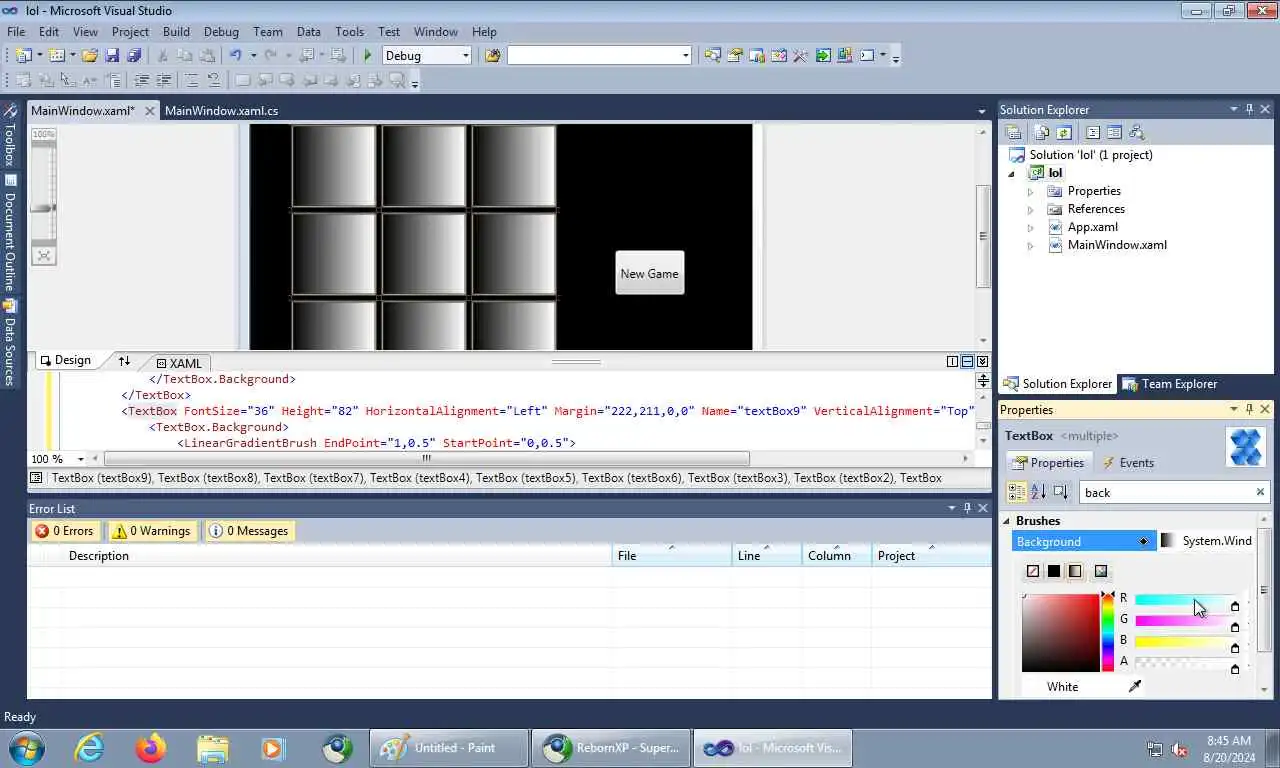Expand the Properties node in Solution Explorer

(x=1030, y=191)
